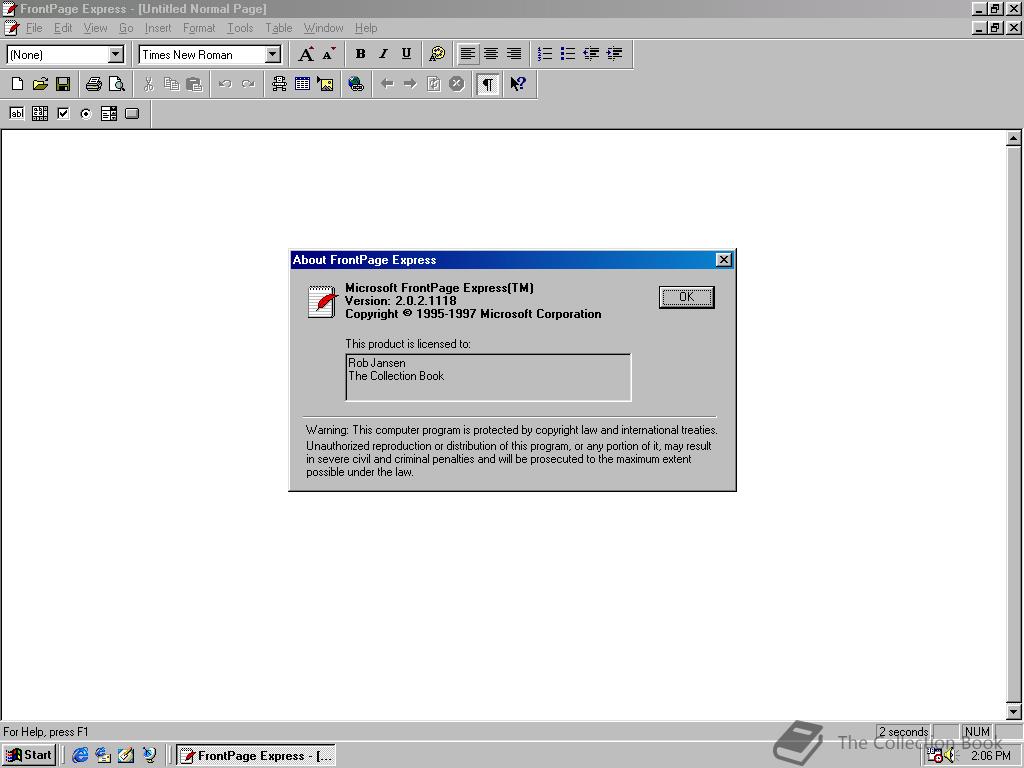The image size is (1024, 768).
Task: Open the Format menu
Action: pyautogui.click(x=199, y=28)
